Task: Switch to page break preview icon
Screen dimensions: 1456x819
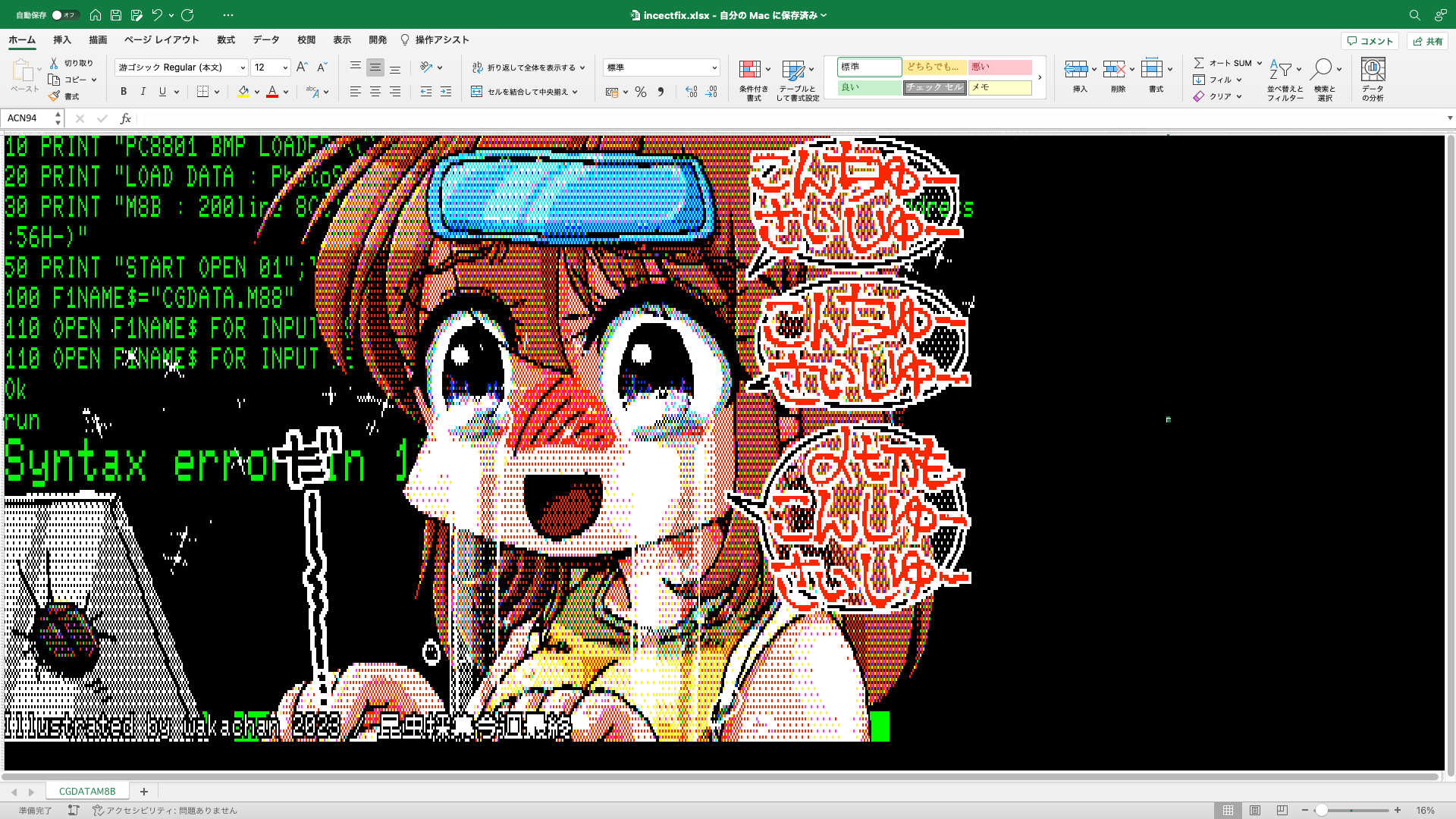Action: [x=1282, y=810]
